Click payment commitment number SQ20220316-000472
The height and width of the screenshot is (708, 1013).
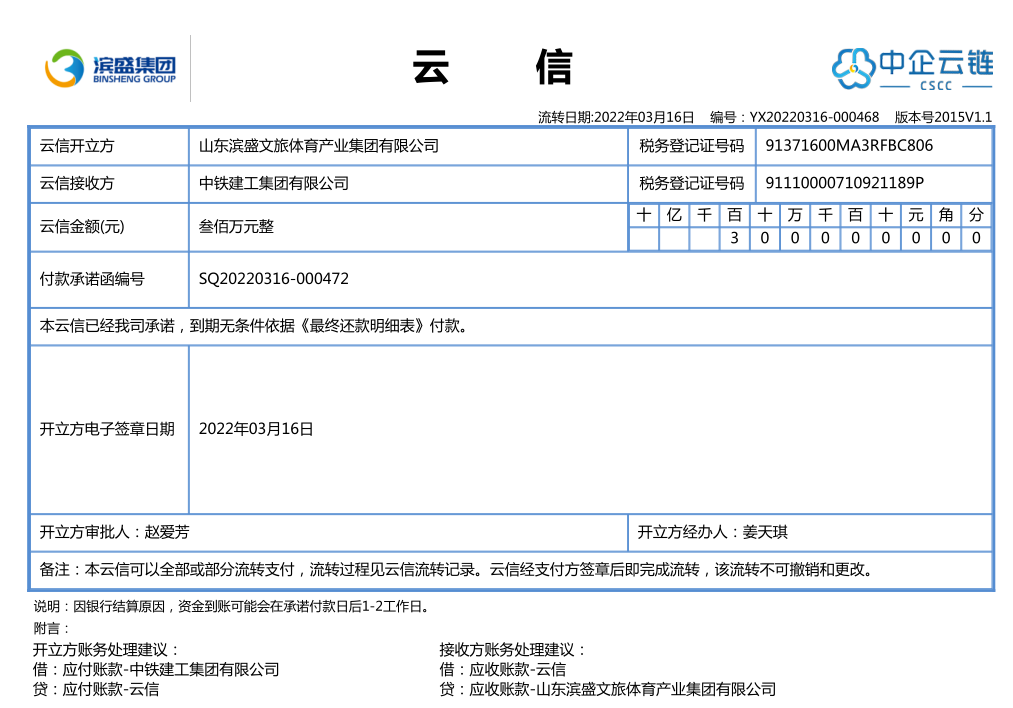(x=274, y=279)
